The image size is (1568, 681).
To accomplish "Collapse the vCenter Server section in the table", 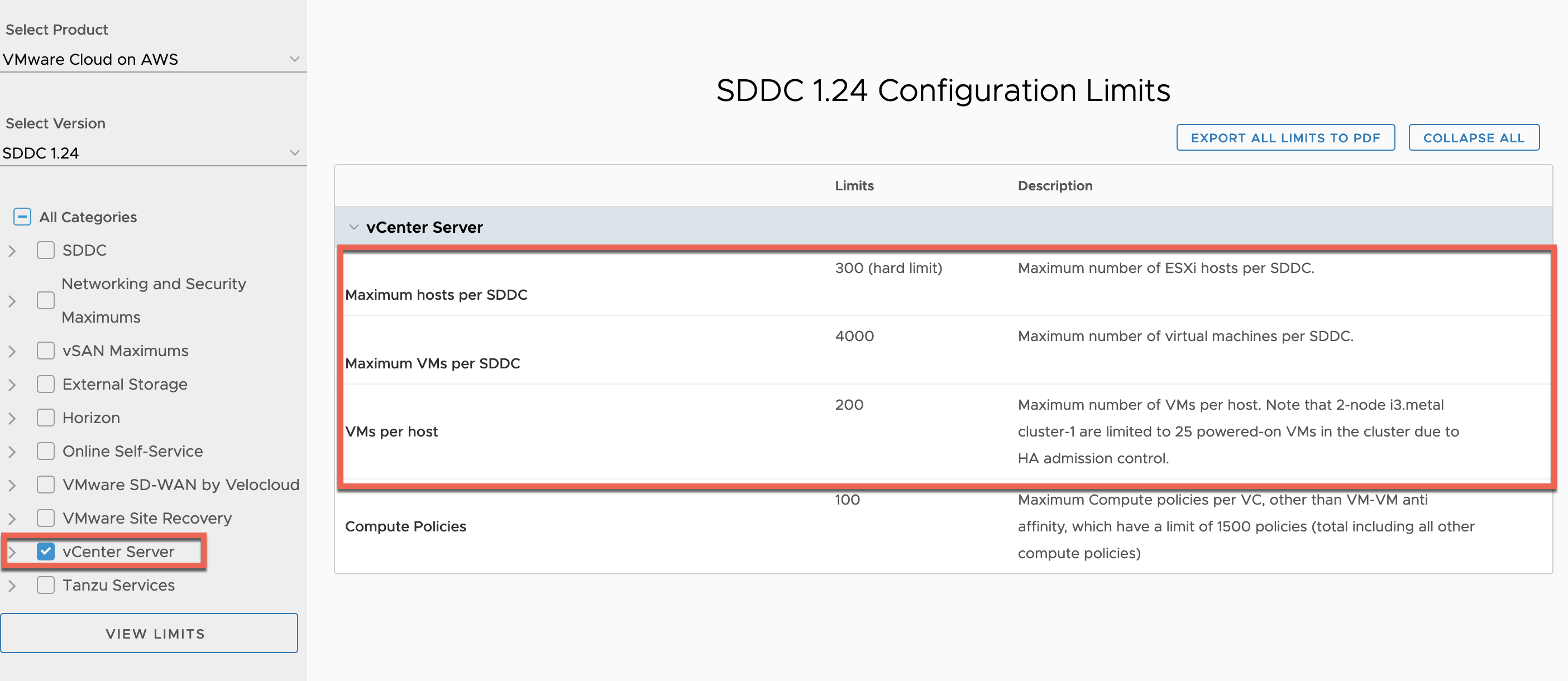I will [x=354, y=227].
